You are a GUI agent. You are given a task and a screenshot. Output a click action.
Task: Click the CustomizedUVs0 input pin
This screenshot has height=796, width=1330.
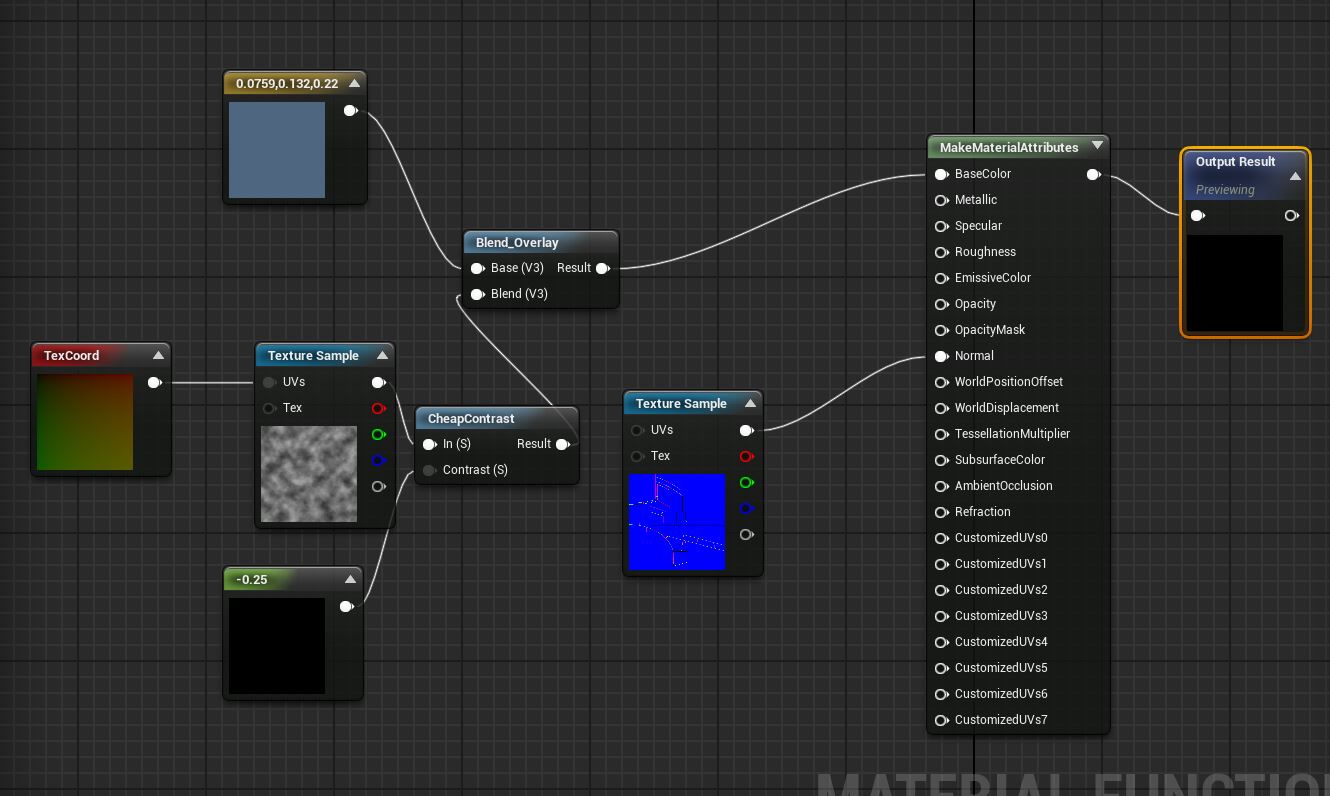click(x=941, y=538)
